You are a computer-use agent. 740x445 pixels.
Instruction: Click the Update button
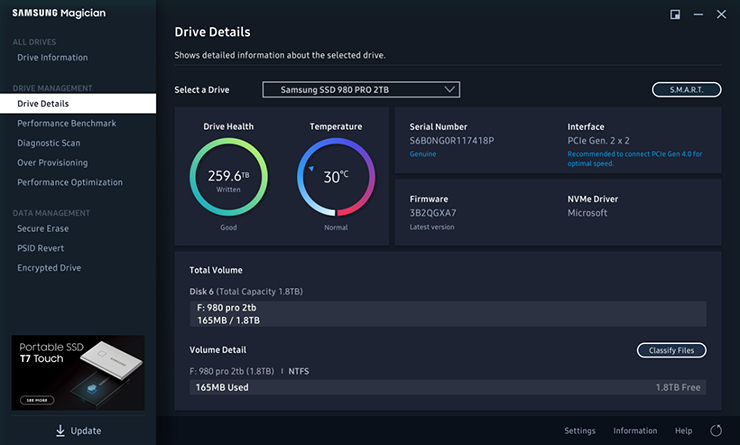tap(78, 430)
